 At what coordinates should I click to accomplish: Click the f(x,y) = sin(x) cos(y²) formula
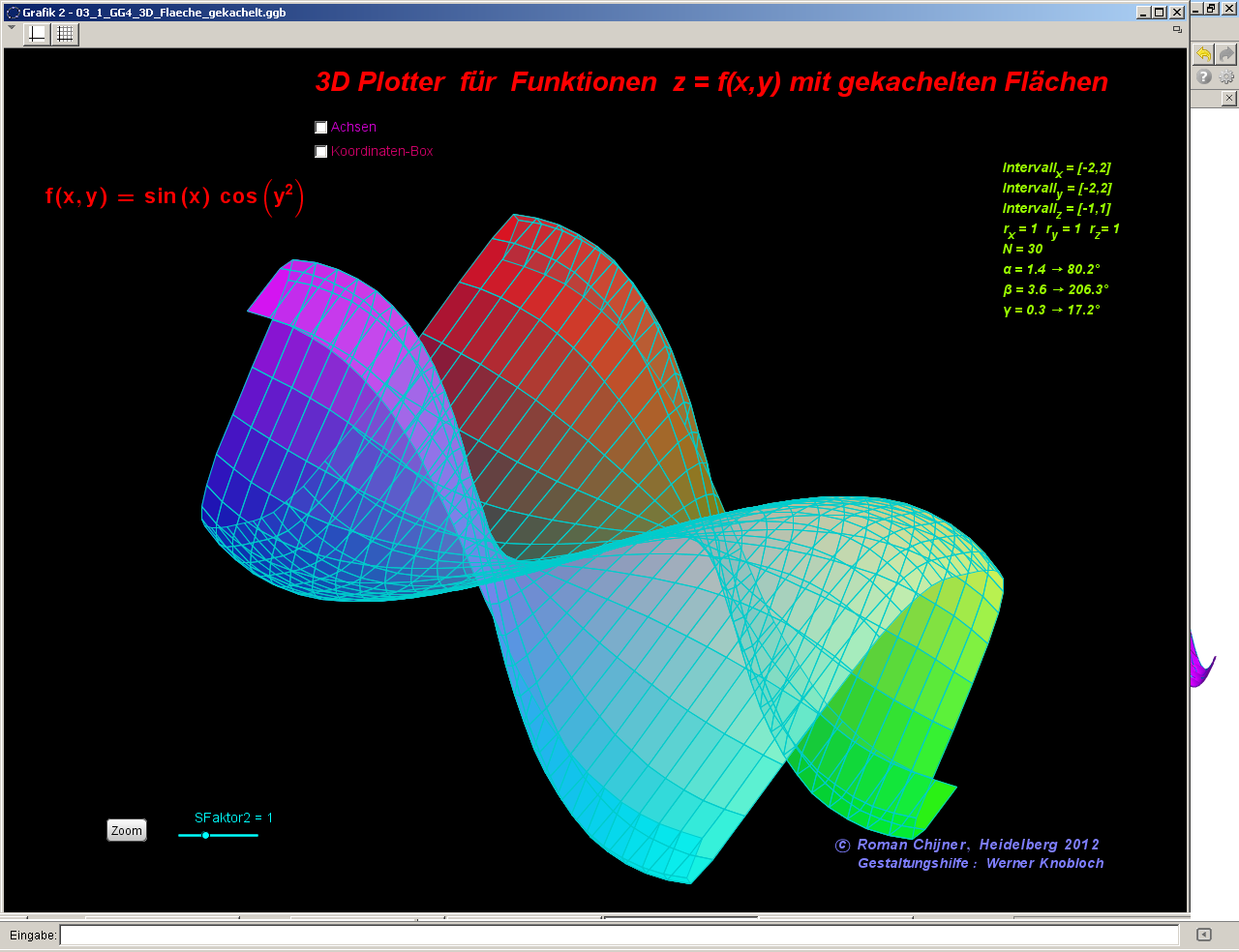(174, 196)
